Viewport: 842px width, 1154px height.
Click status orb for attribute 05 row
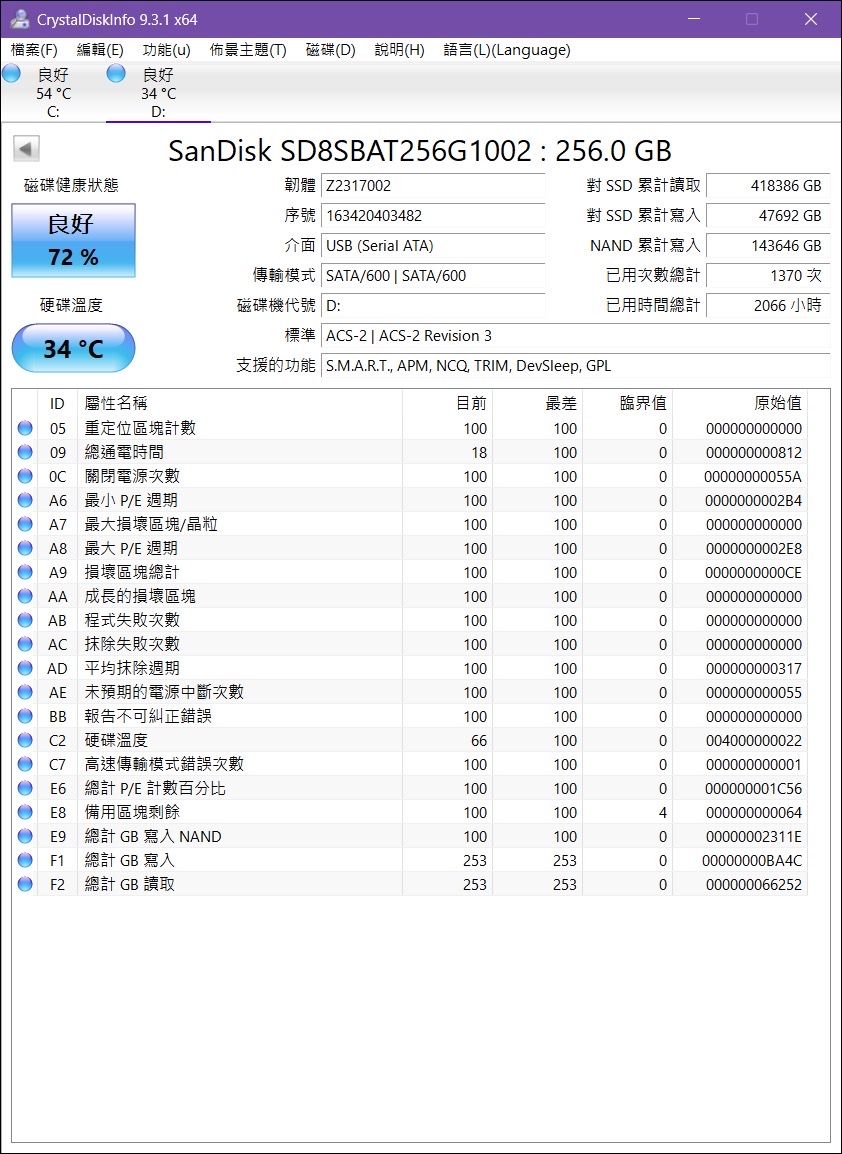pos(25,429)
